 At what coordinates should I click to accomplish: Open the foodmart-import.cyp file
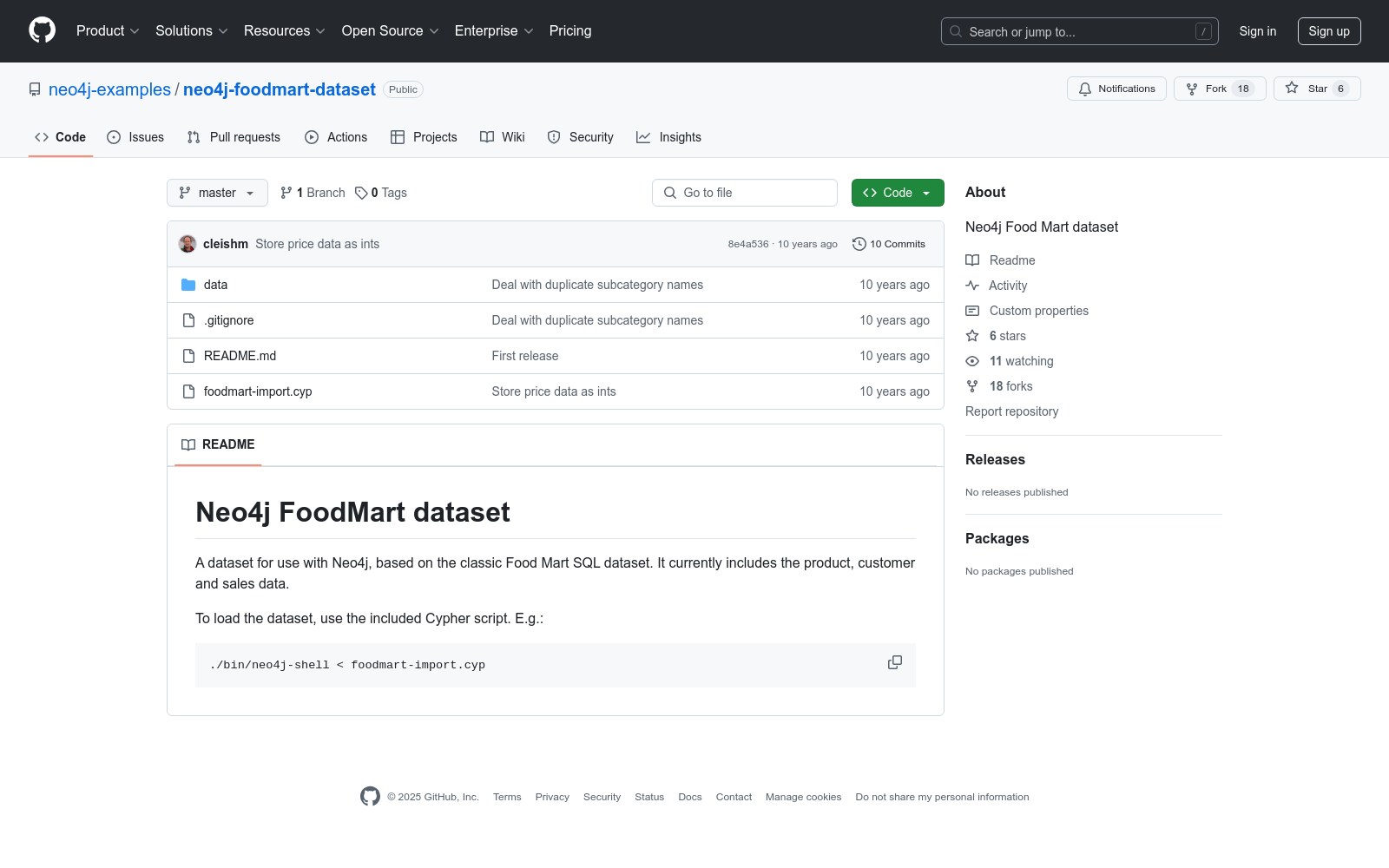click(258, 391)
